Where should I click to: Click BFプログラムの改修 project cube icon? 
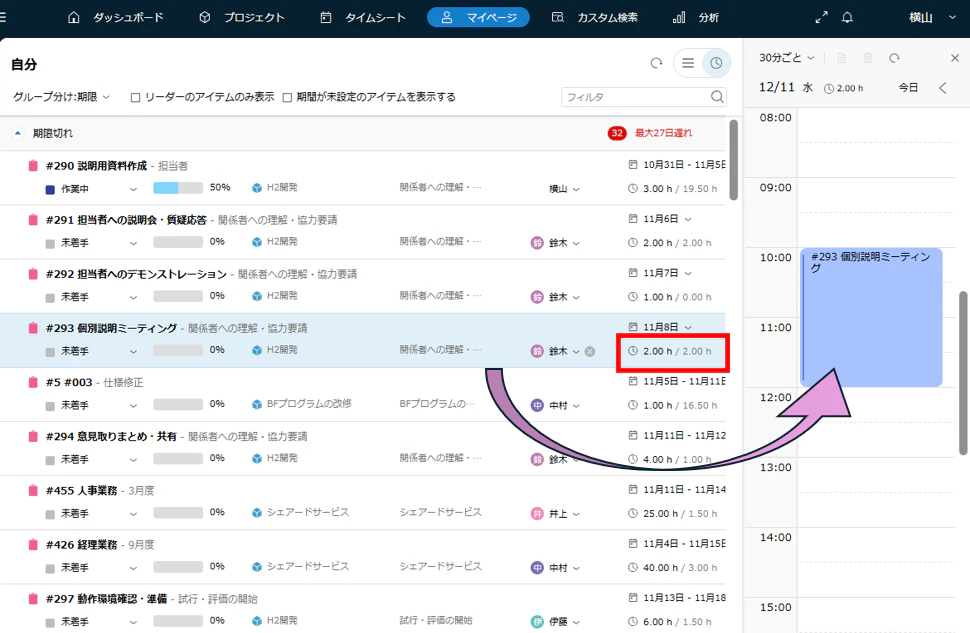pos(257,404)
